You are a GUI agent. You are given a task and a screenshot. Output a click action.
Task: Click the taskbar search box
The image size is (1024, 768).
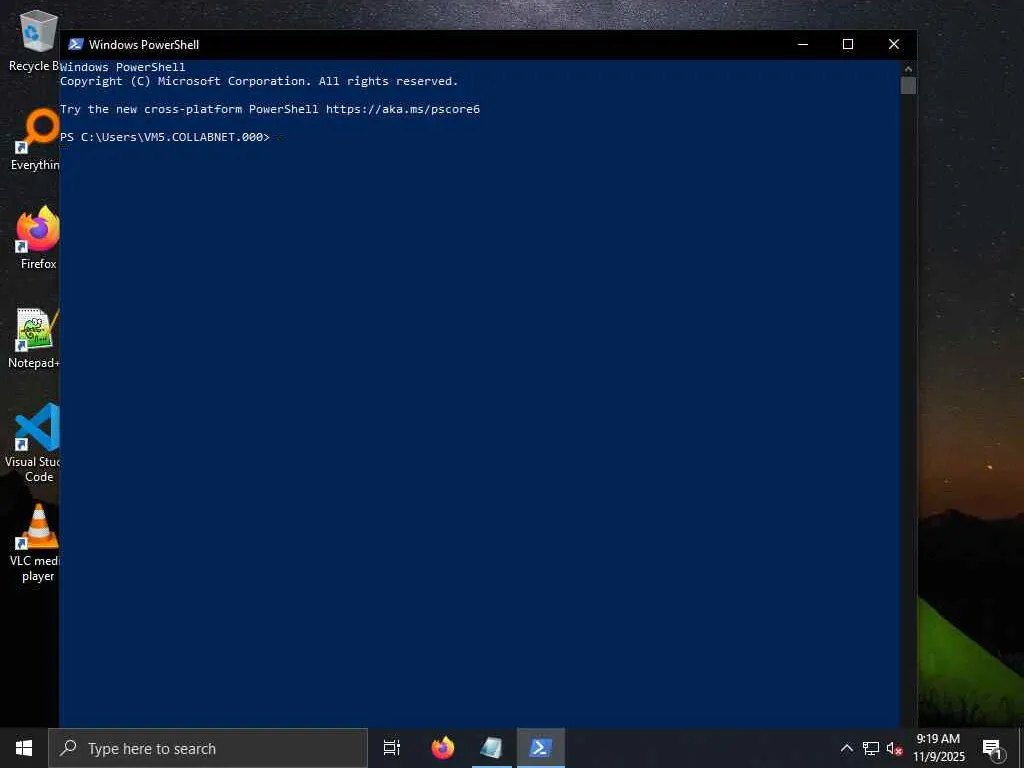point(208,748)
